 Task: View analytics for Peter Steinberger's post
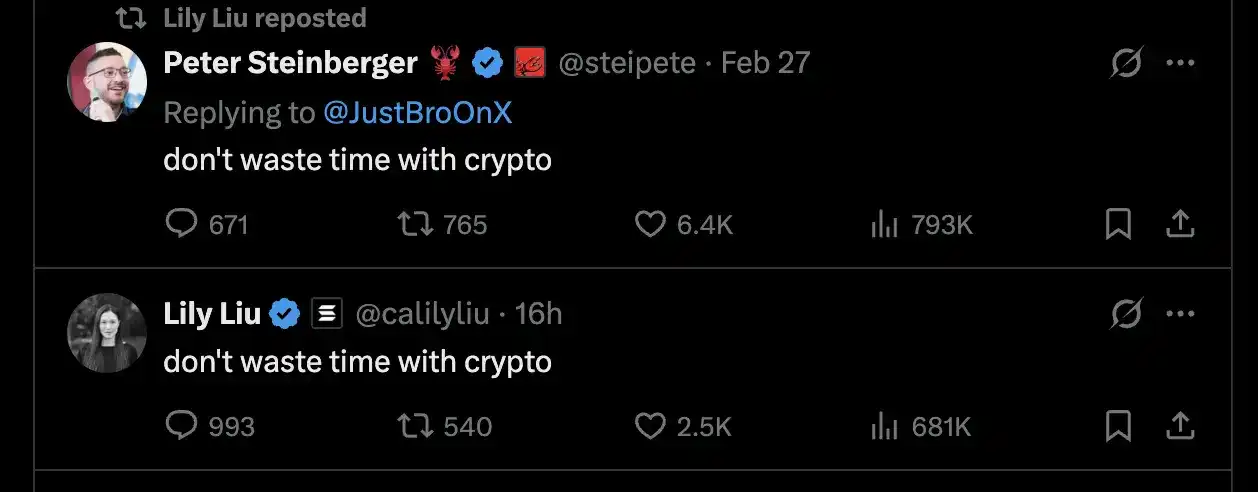tap(884, 224)
